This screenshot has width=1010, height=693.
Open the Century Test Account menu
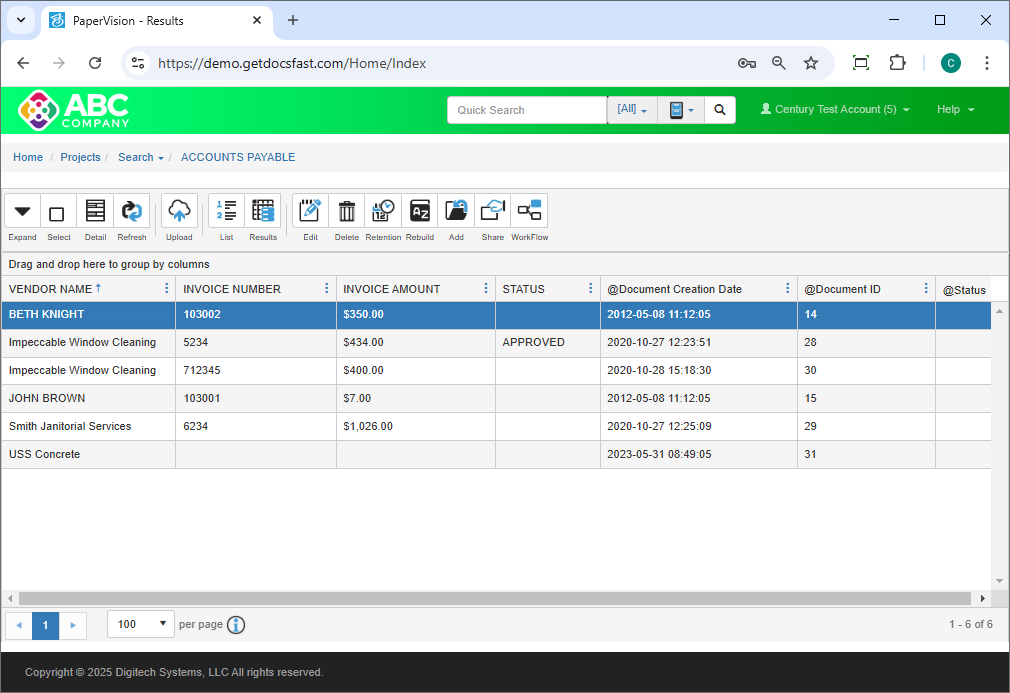(x=835, y=110)
